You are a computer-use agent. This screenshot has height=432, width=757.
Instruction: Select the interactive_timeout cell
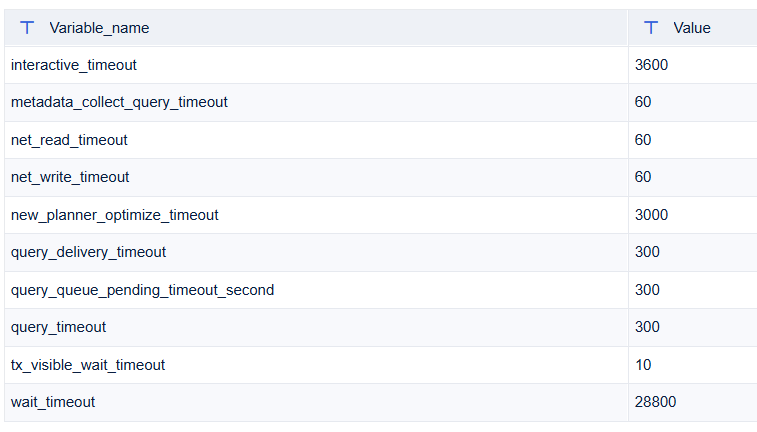point(316,65)
